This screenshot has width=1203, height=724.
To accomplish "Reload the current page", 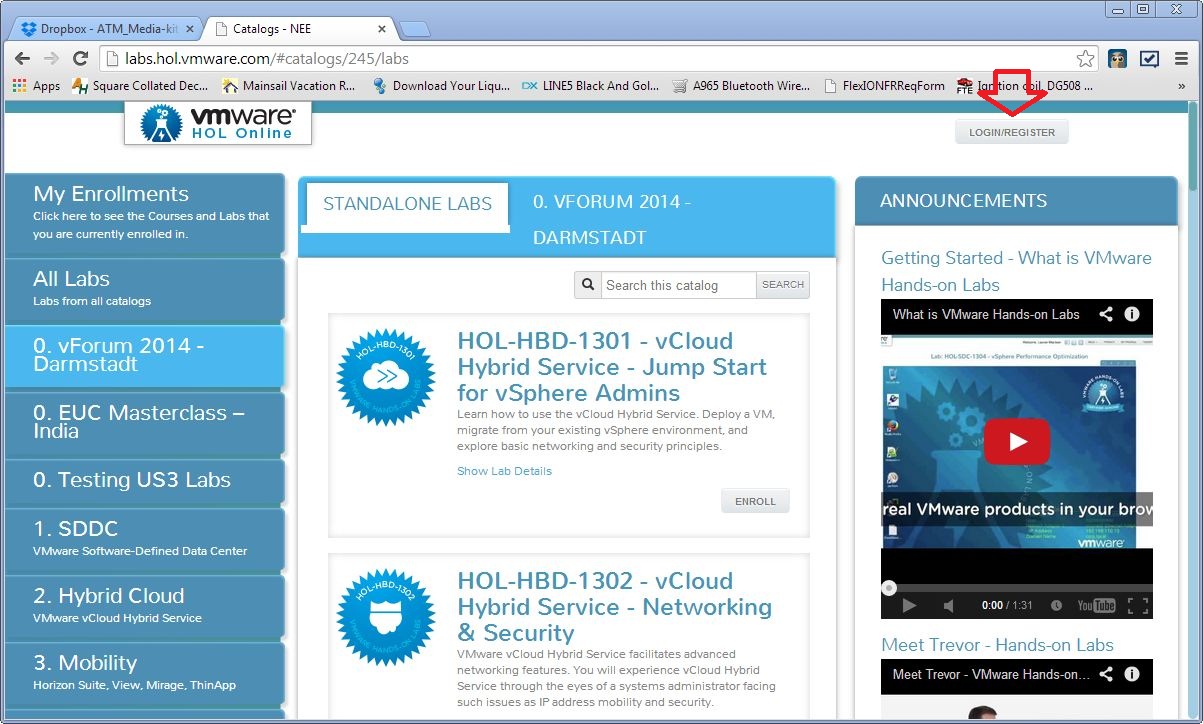I will [x=81, y=57].
